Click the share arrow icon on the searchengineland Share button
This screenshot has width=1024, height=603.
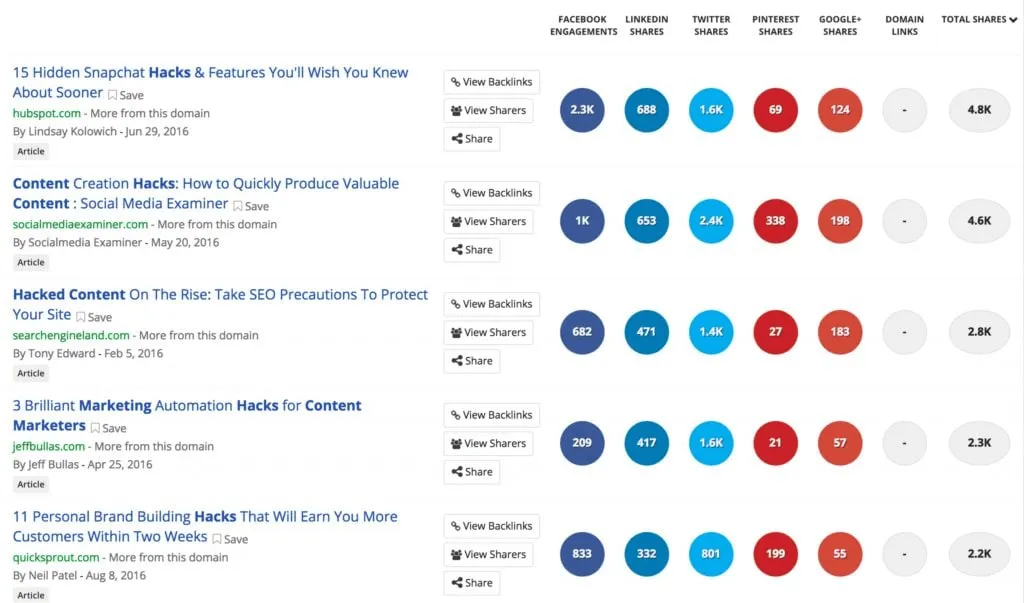tap(456, 361)
